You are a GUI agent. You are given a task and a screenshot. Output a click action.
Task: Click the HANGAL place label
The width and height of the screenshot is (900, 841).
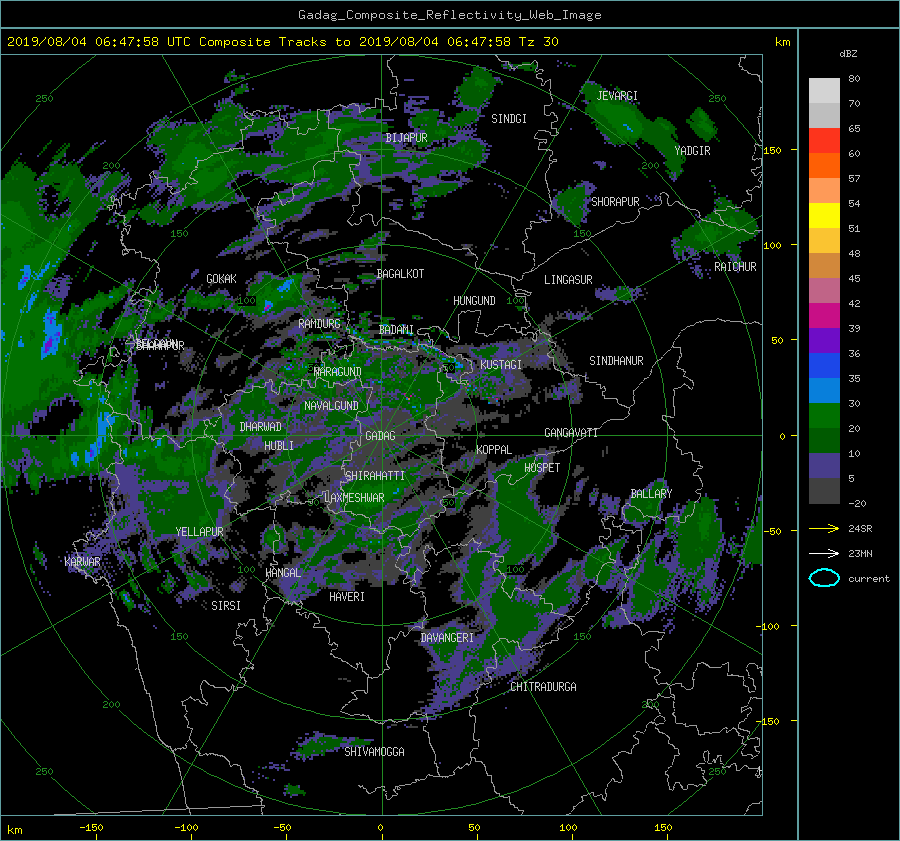(x=282, y=573)
